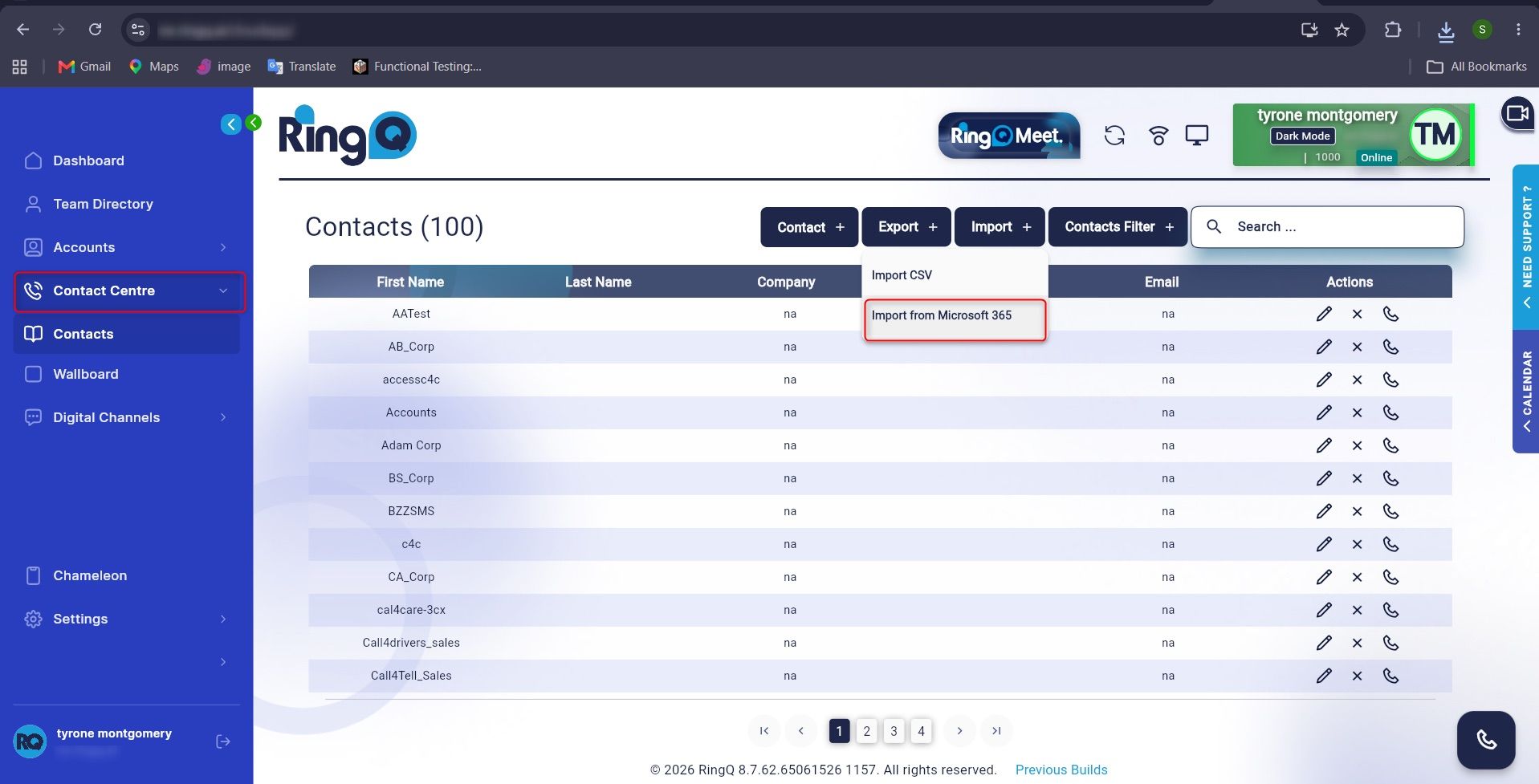Screen dimensions: 1539x784
Task: Open the floating phone dialer
Action: coord(1486,740)
